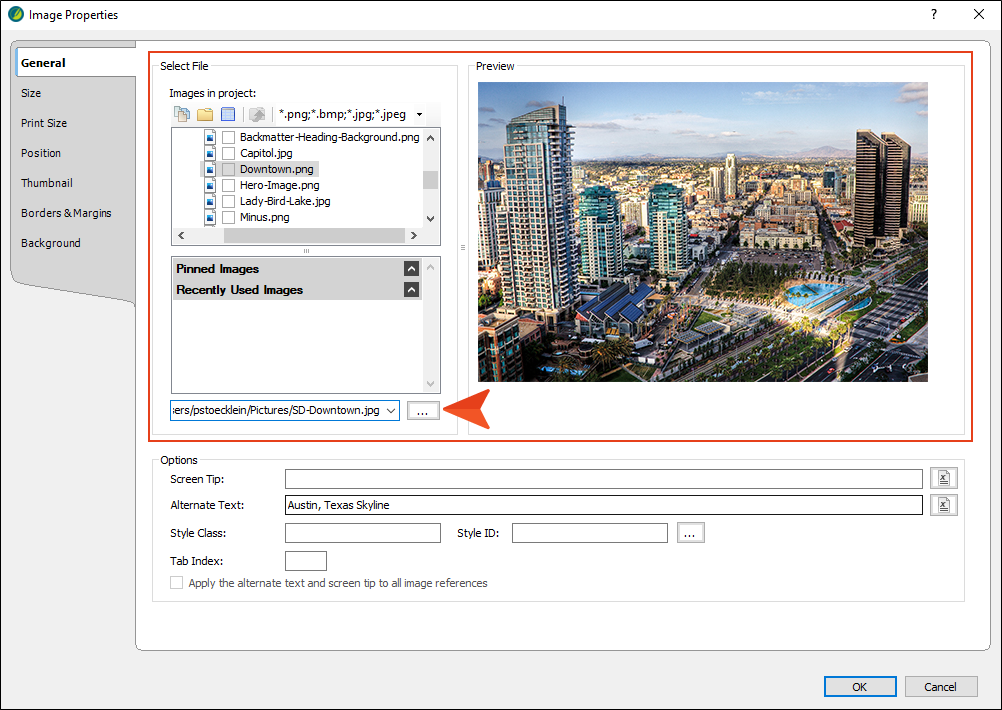Screen dimensions: 1002x710
Task: Click the Alternate Text field
Action: click(604, 505)
